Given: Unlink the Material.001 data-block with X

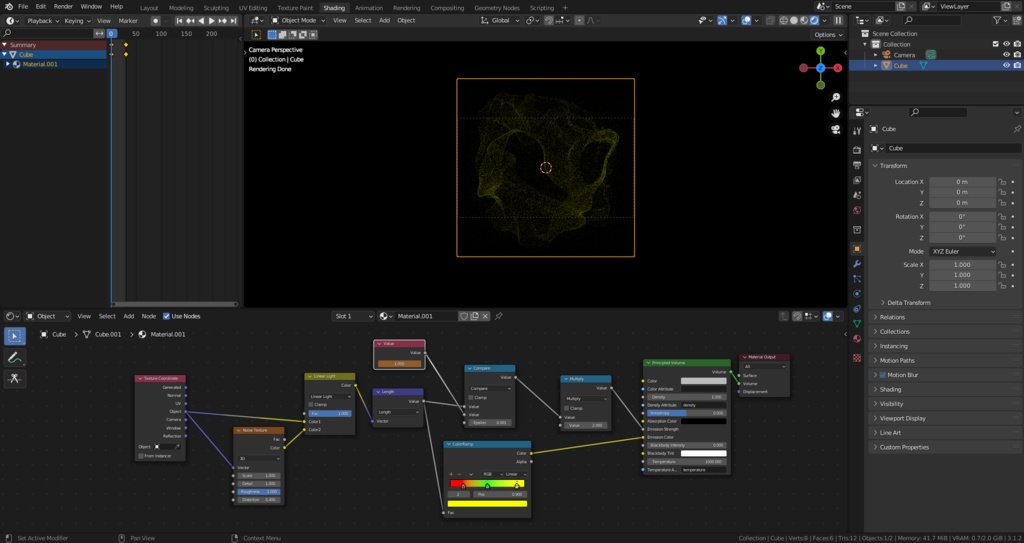Looking at the screenshot, I should pyautogui.click(x=485, y=316).
